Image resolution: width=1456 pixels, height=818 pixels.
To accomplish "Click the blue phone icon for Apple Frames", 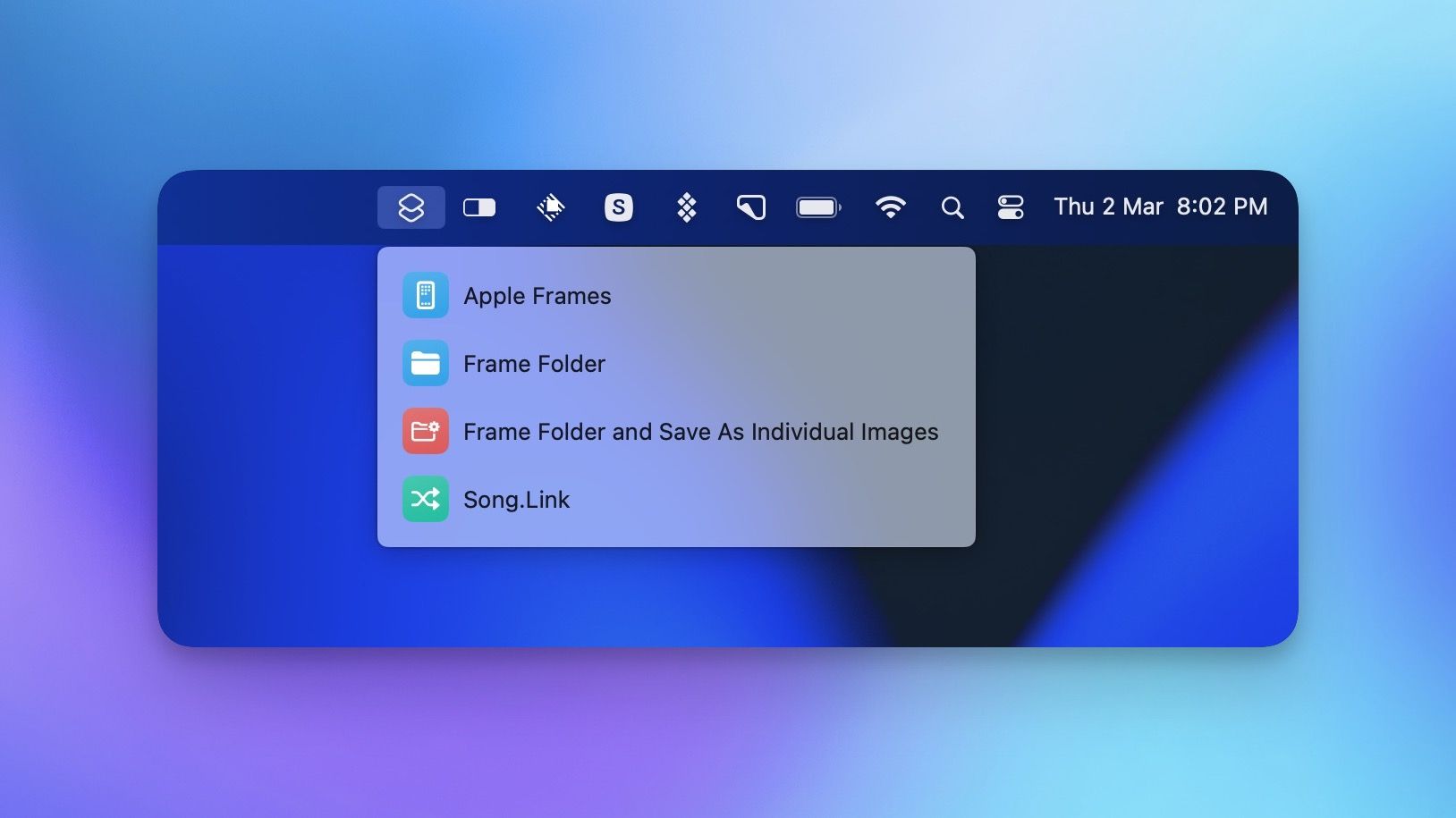I will click(x=425, y=296).
